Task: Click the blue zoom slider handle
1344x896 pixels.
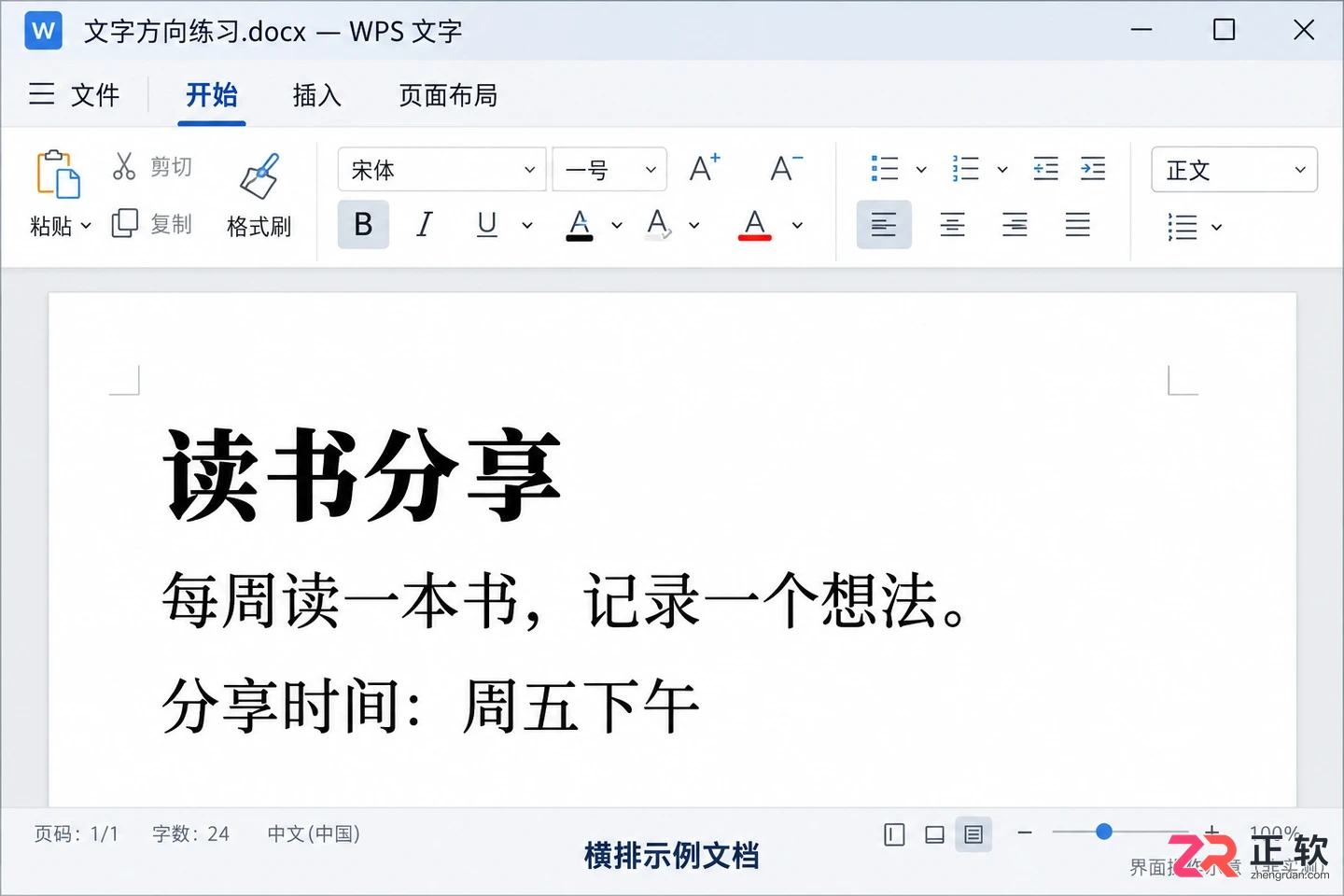Action: [1104, 832]
